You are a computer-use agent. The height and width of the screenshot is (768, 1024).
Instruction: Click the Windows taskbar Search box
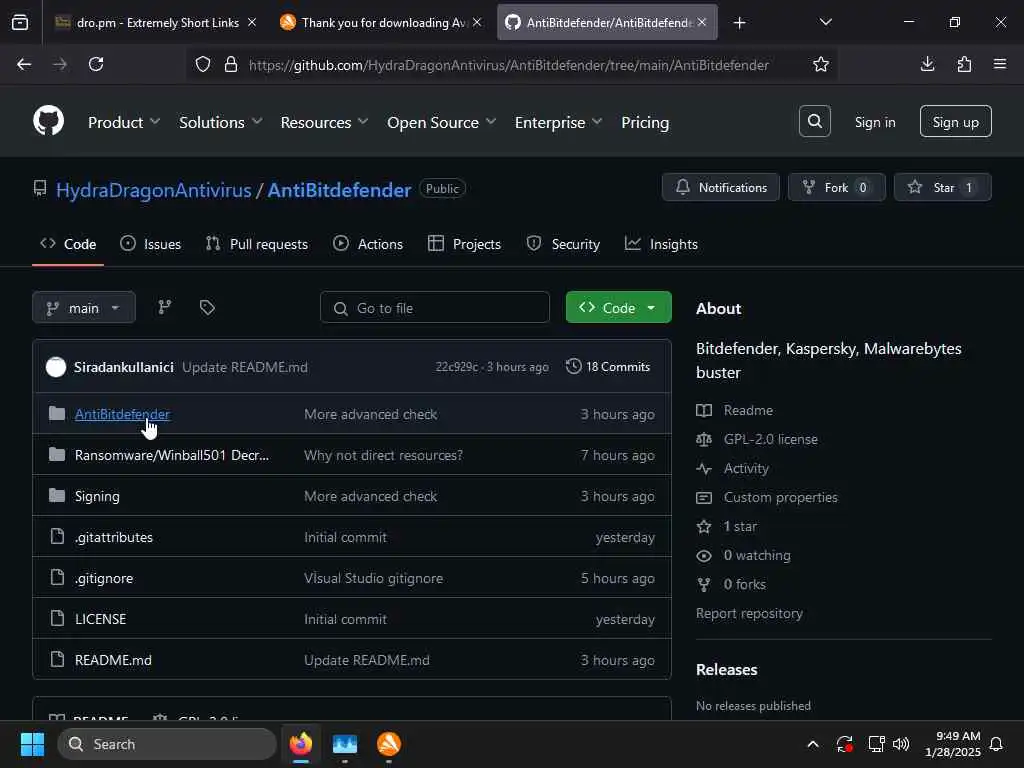pyautogui.click(x=167, y=744)
